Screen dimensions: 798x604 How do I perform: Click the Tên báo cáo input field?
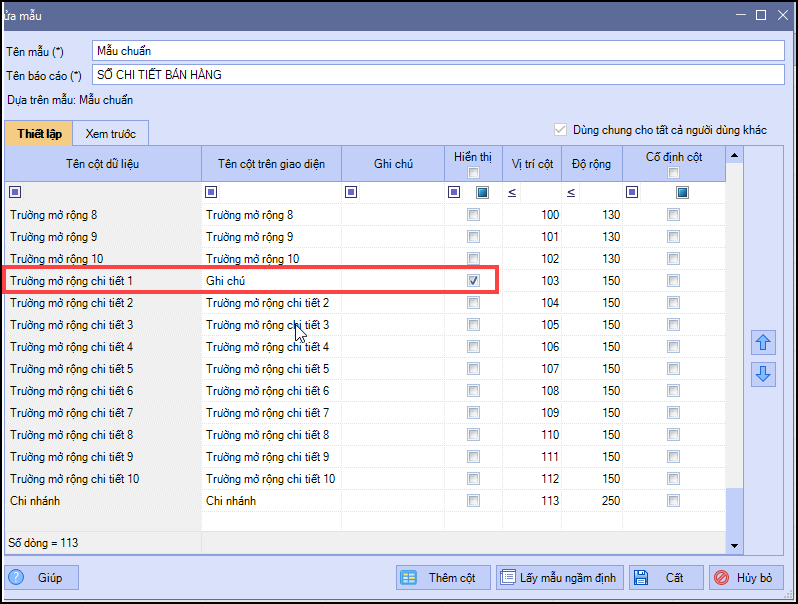[437, 75]
